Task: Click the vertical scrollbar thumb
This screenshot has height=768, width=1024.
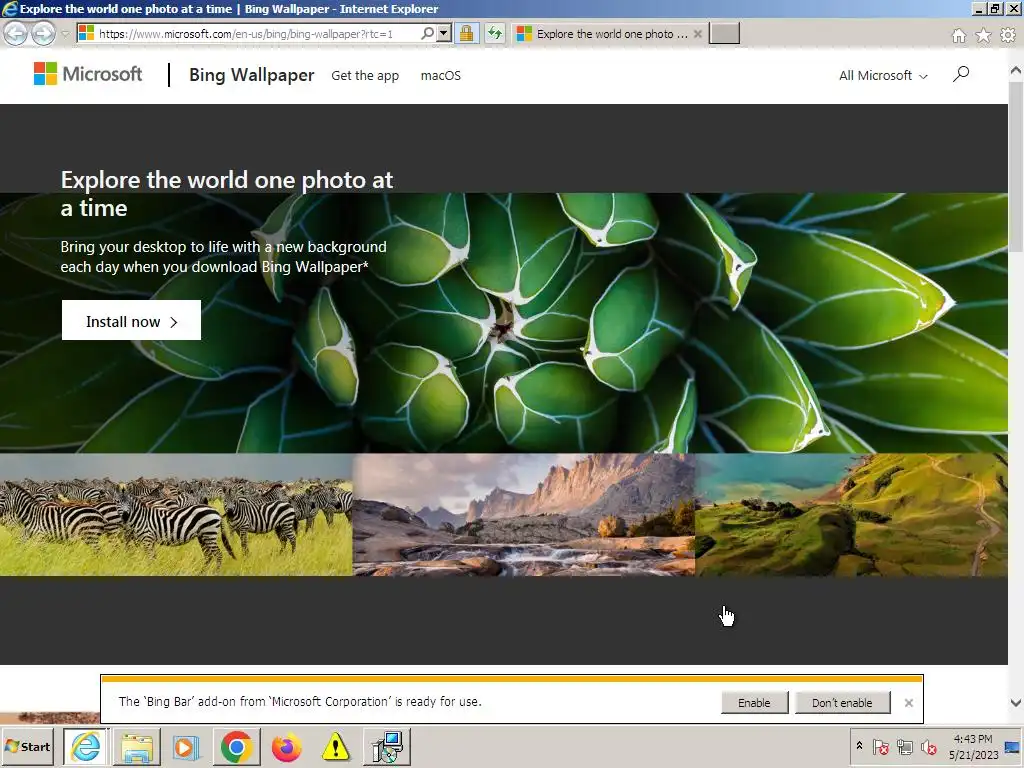Action: point(1016,166)
